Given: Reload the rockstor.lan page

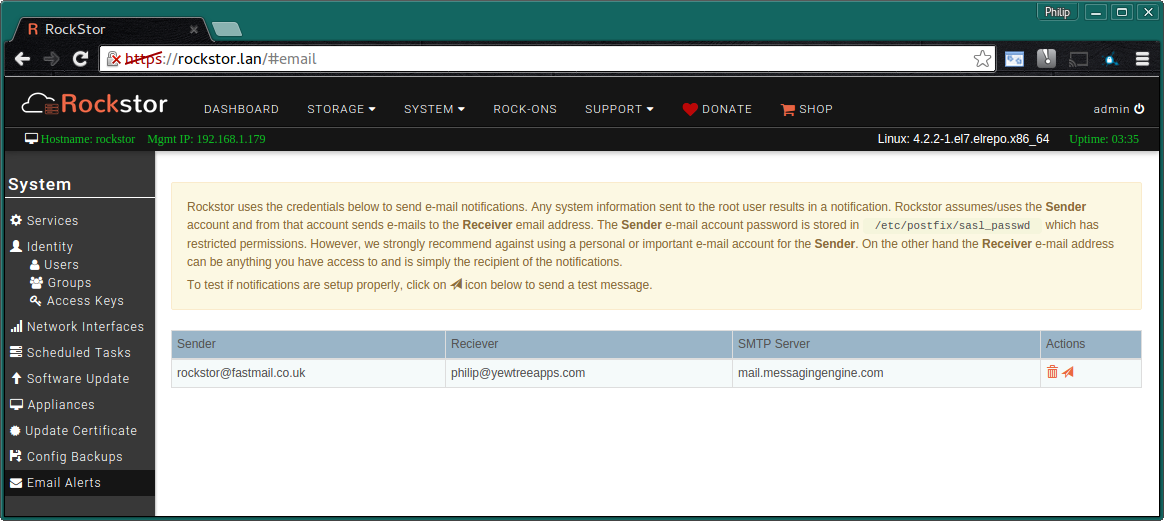Looking at the screenshot, I should point(80,59).
